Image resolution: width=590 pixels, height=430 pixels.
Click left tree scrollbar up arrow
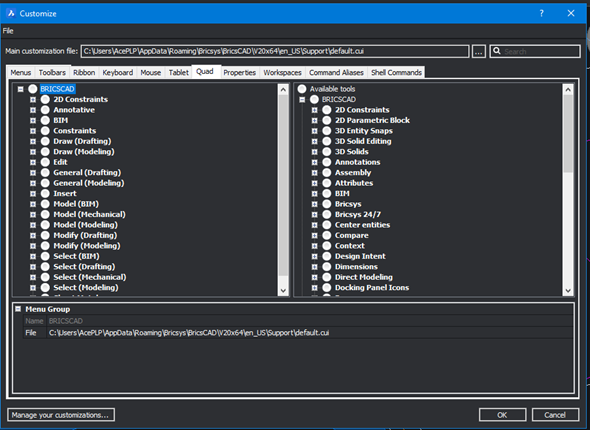283,89
